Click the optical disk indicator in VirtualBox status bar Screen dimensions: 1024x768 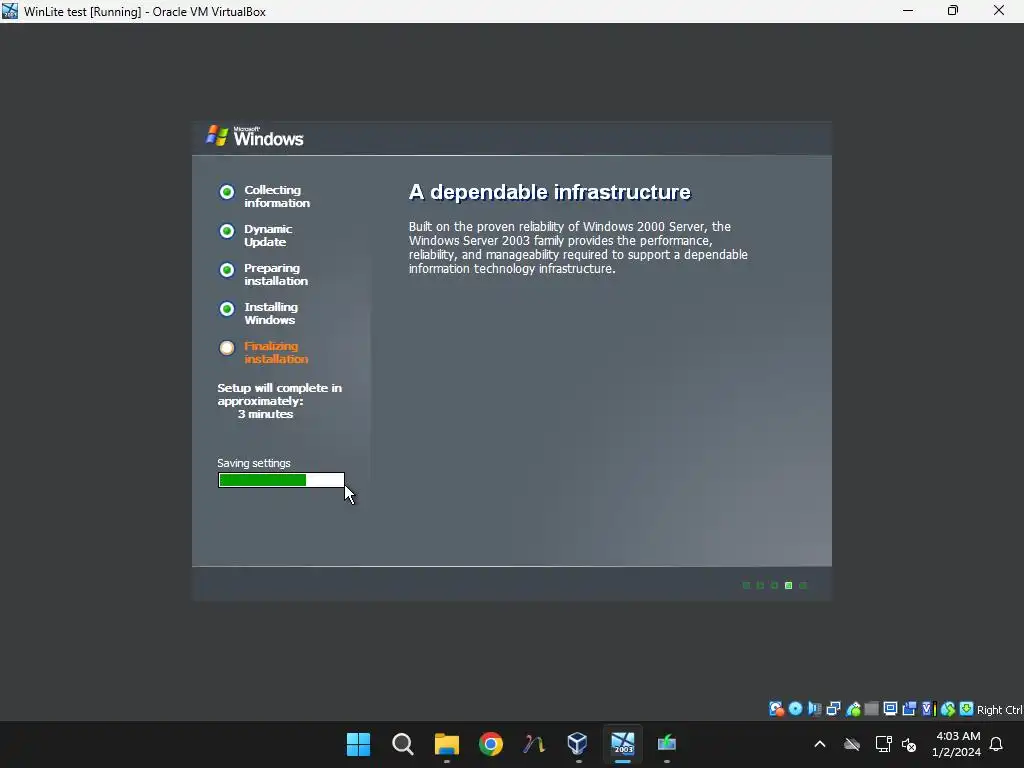(x=795, y=709)
